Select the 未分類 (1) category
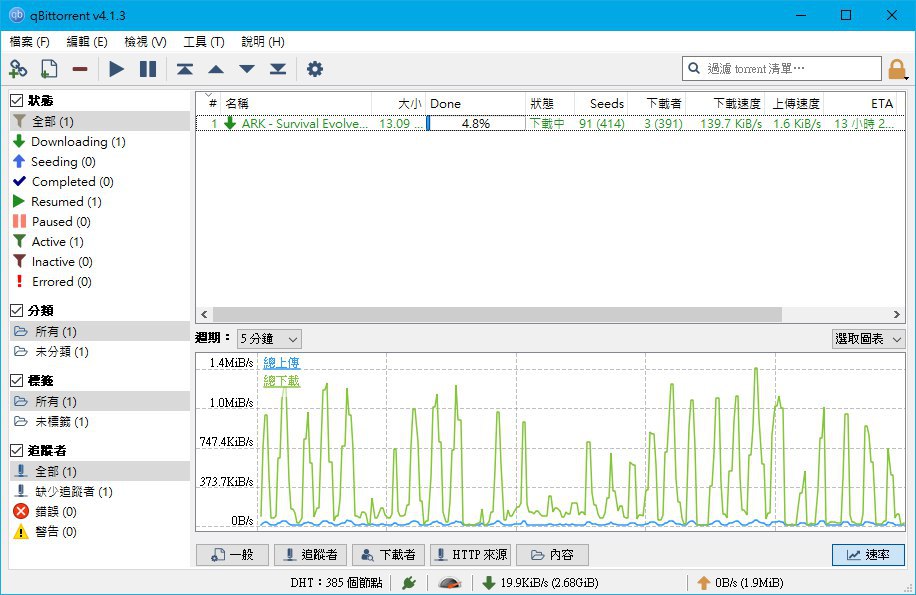The height and width of the screenshot is (595, 916). (x=100, y=352)
